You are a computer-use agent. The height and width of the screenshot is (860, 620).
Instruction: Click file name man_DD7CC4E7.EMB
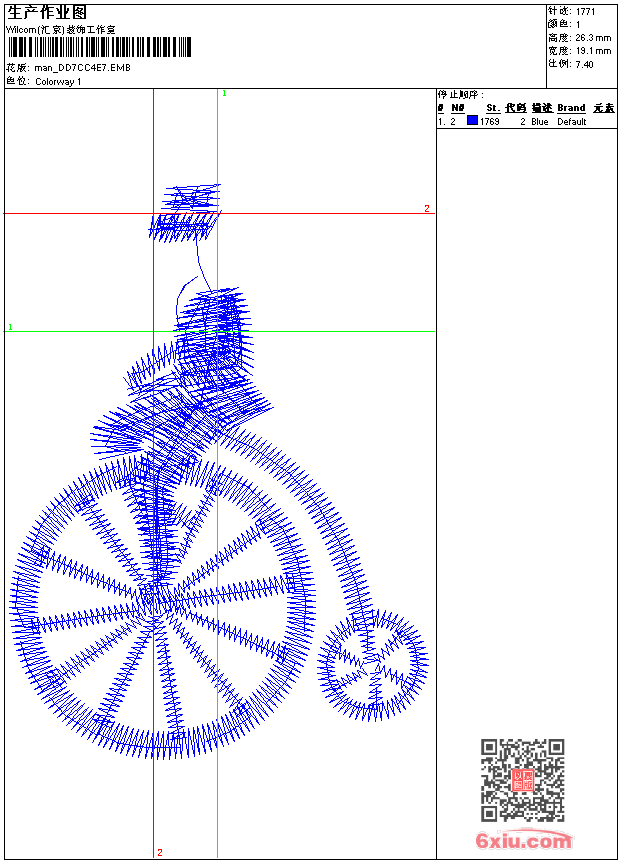pos(82,68)
